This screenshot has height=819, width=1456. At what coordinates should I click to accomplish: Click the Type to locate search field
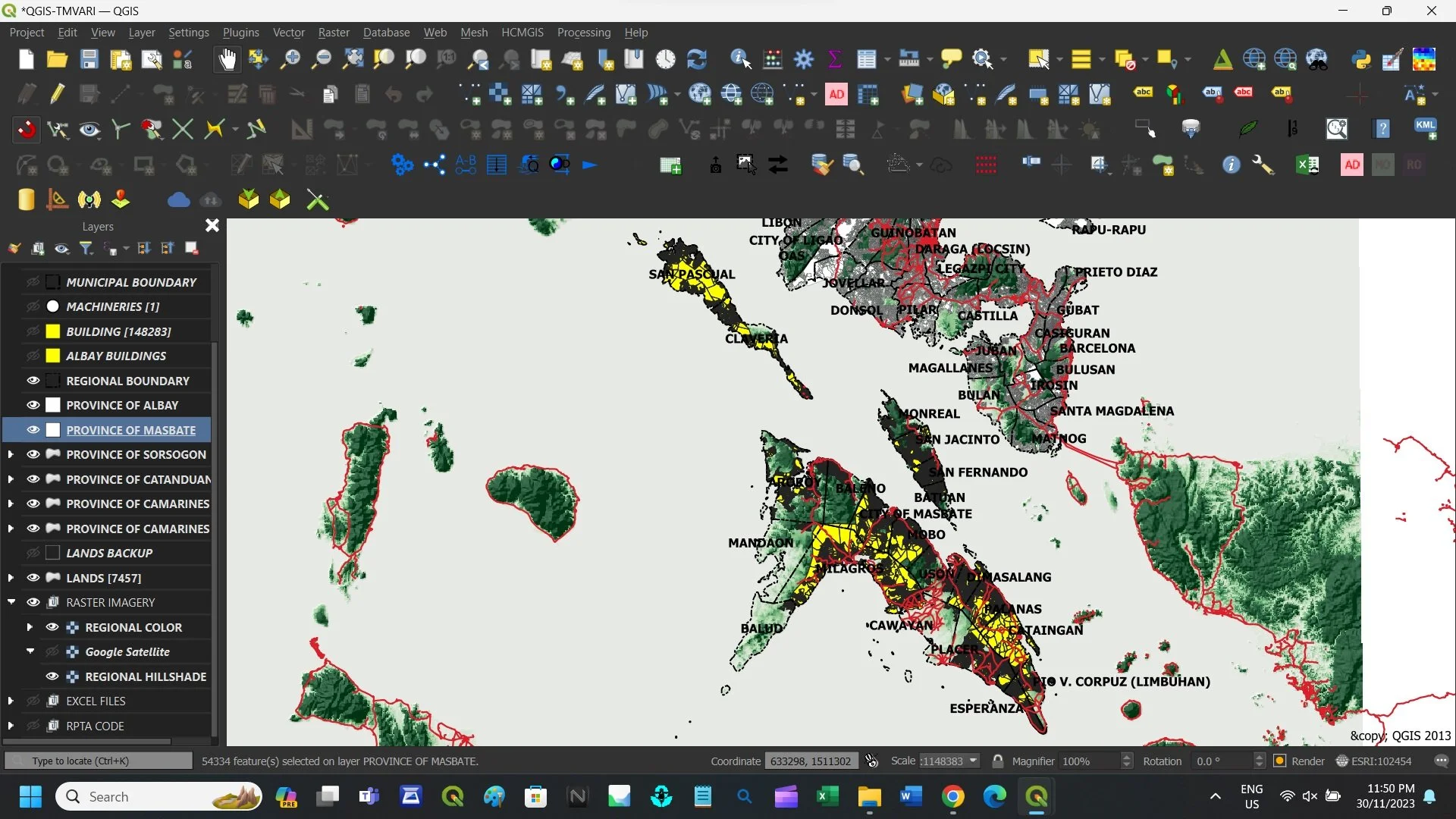pos(97,761)
